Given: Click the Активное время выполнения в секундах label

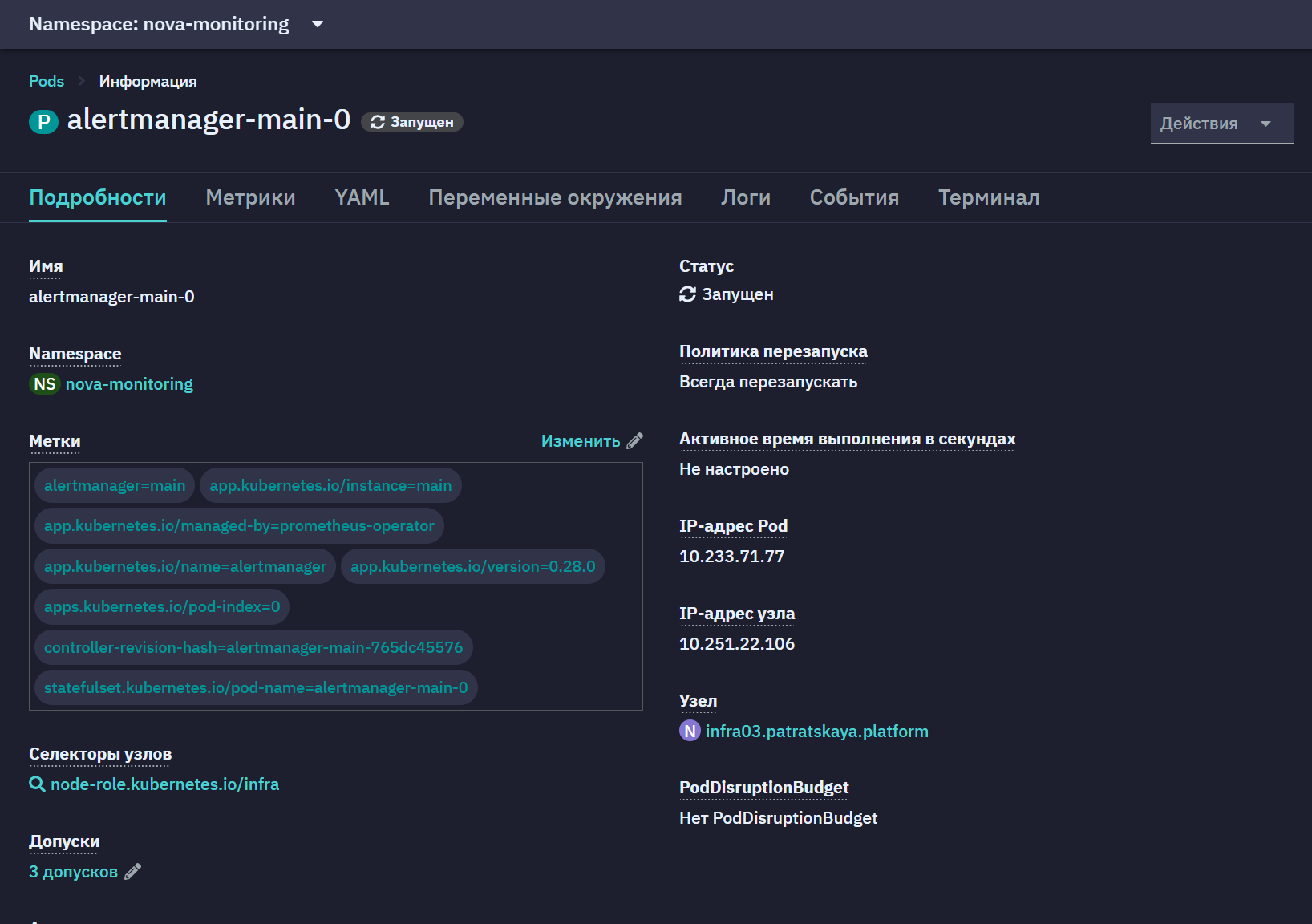Looking at the screenshot, I should pyautogui.click(x=848, y=439).
